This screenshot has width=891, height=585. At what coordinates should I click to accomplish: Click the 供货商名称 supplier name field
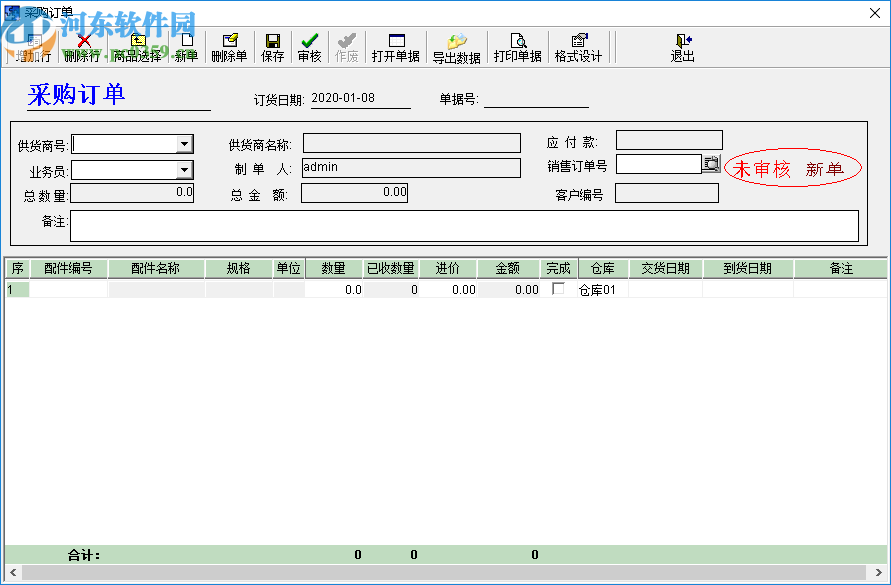tap(412, 143)
